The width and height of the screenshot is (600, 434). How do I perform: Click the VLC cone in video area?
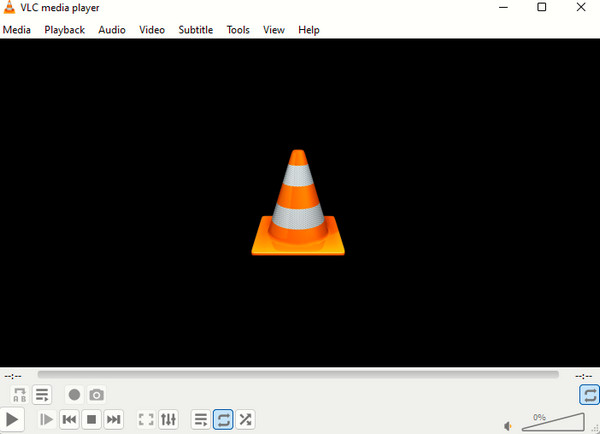click(298, 202)
